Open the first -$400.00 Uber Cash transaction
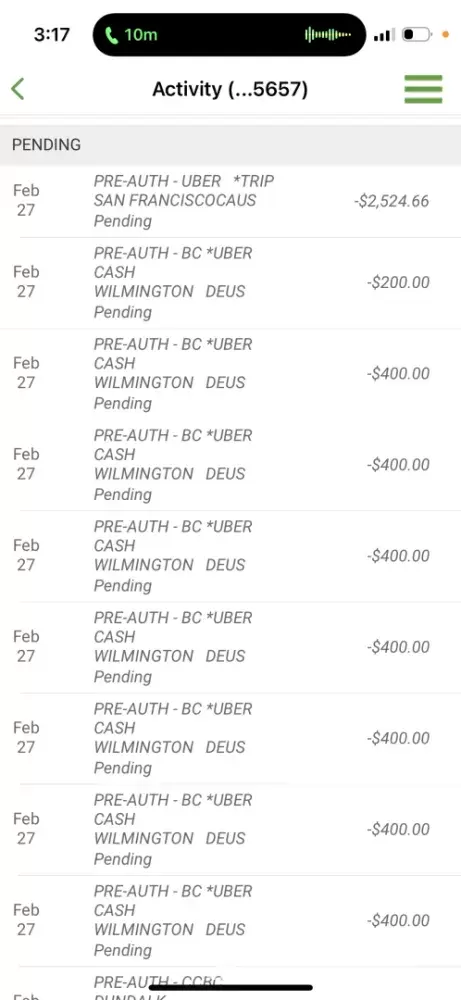461x1000 pixels. point(230,374)
